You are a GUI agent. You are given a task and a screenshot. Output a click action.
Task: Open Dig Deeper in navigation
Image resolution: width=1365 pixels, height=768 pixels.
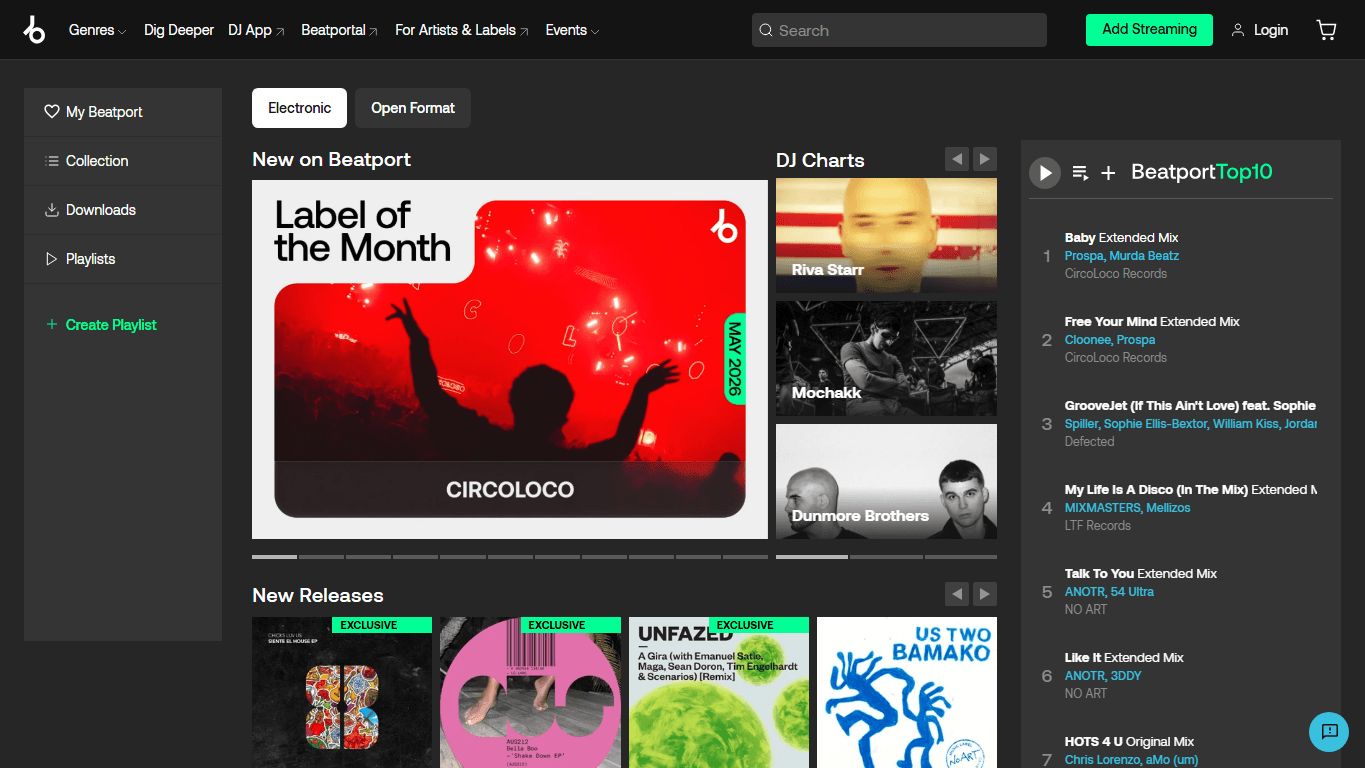(179, 30)
